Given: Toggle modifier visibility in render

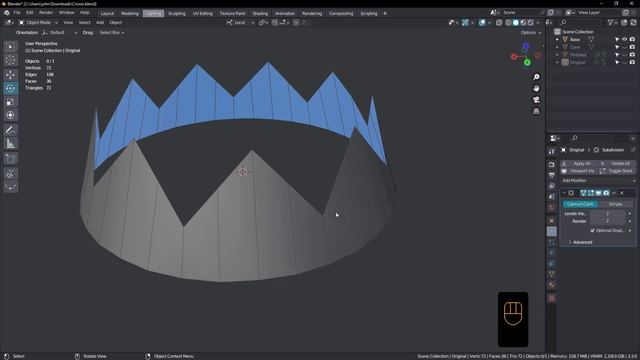Looking at the screenshot, I should (606, 193).
